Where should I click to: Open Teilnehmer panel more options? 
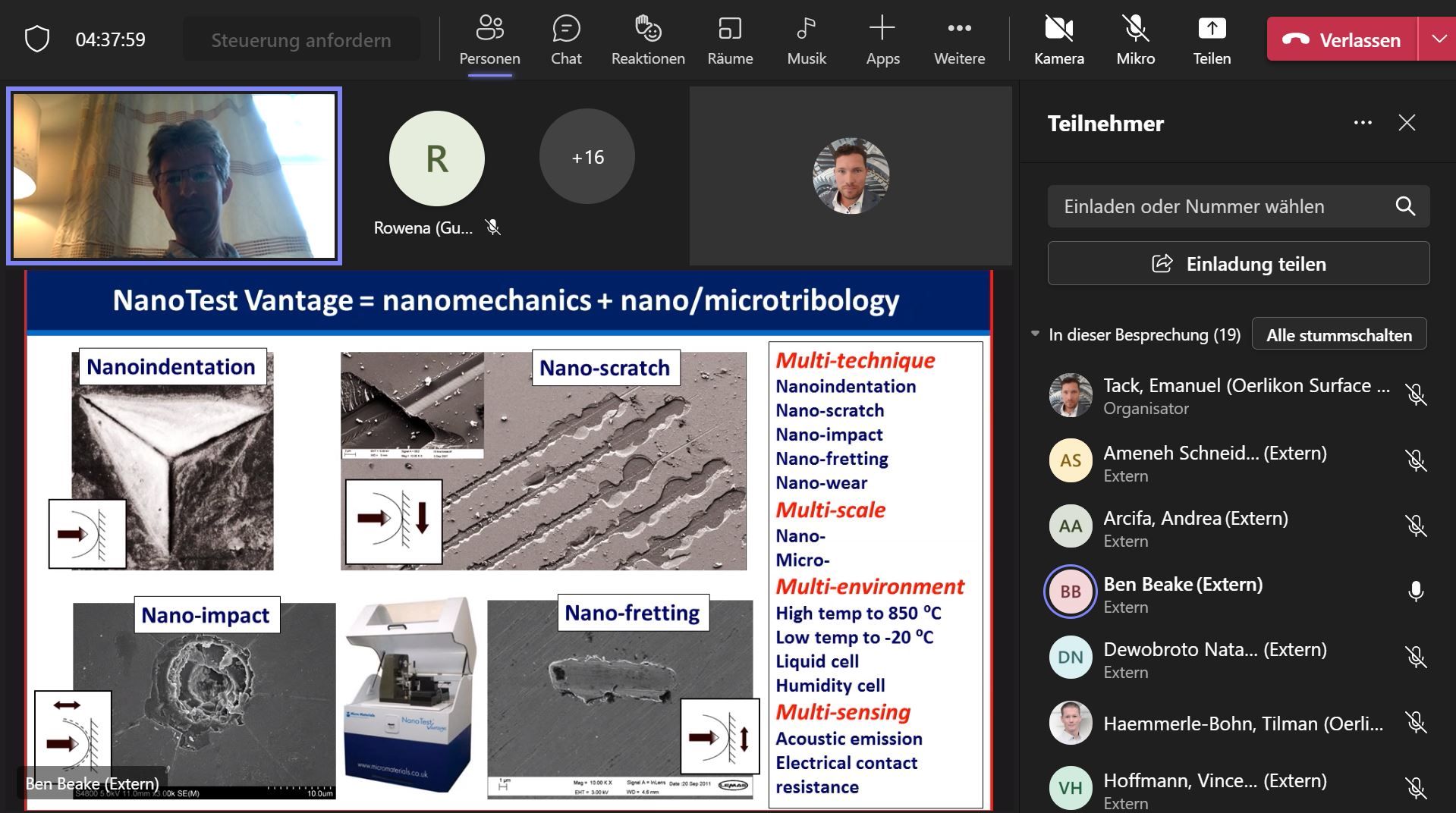(x=1363, y=123)
